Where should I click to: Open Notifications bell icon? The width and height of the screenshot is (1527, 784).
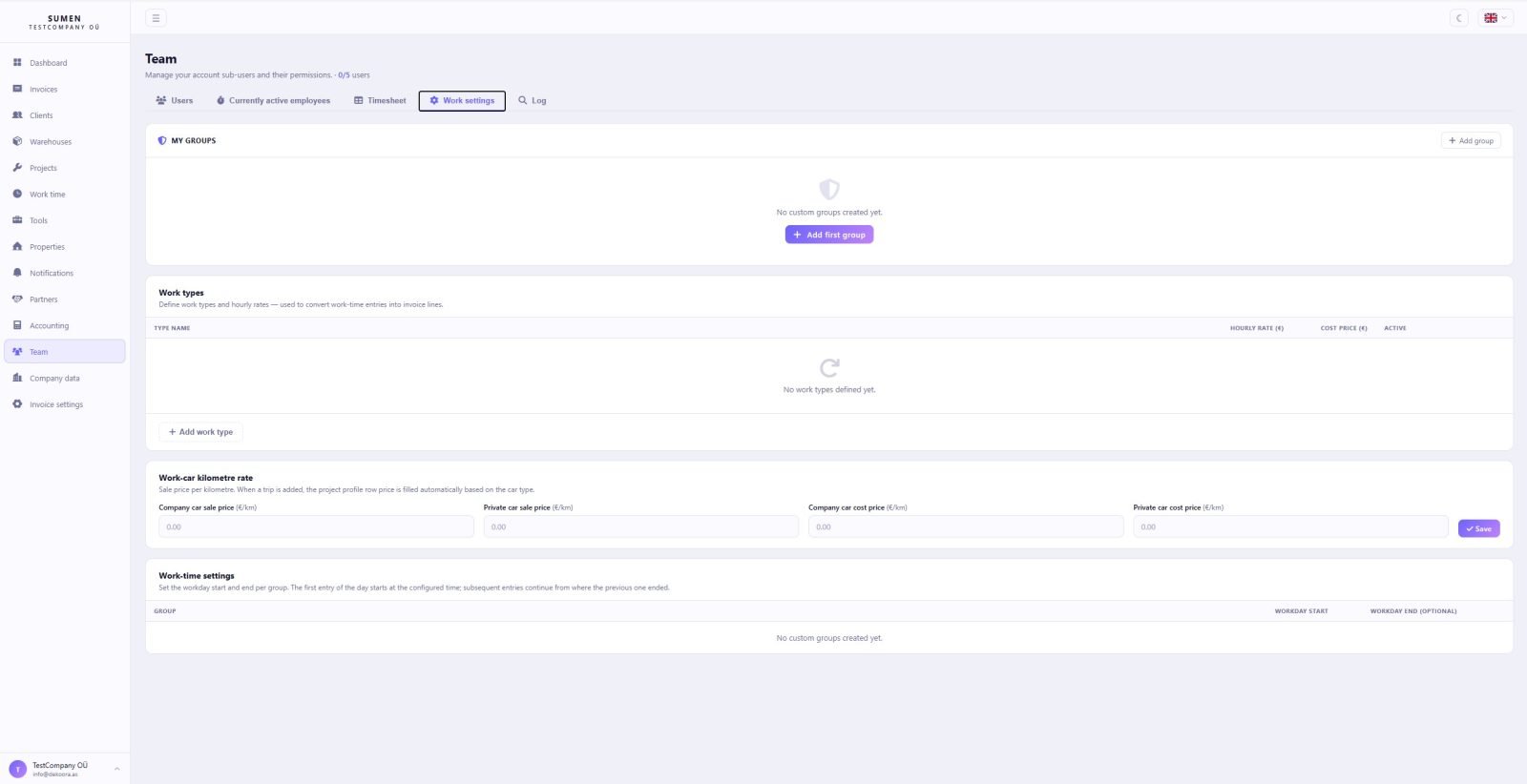click(17, 273)
